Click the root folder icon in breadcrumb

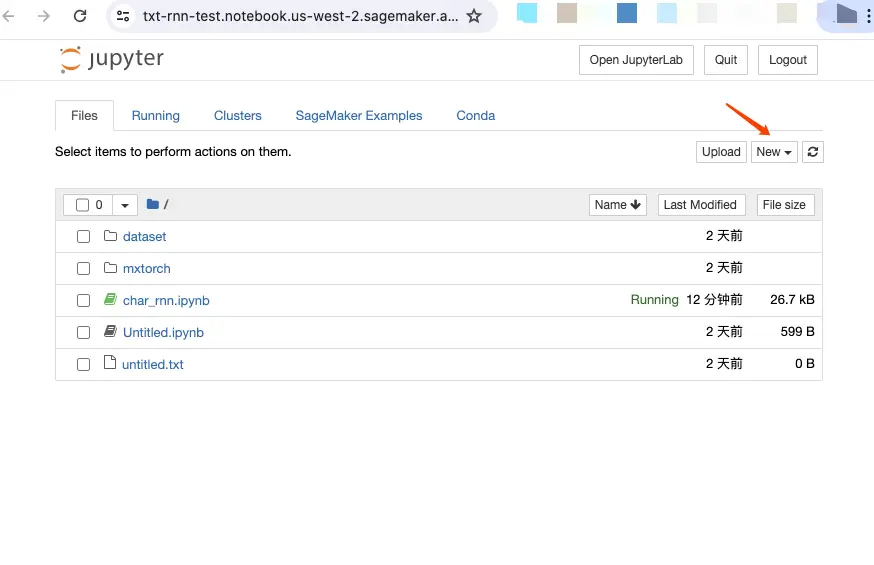tap(153, 205)
